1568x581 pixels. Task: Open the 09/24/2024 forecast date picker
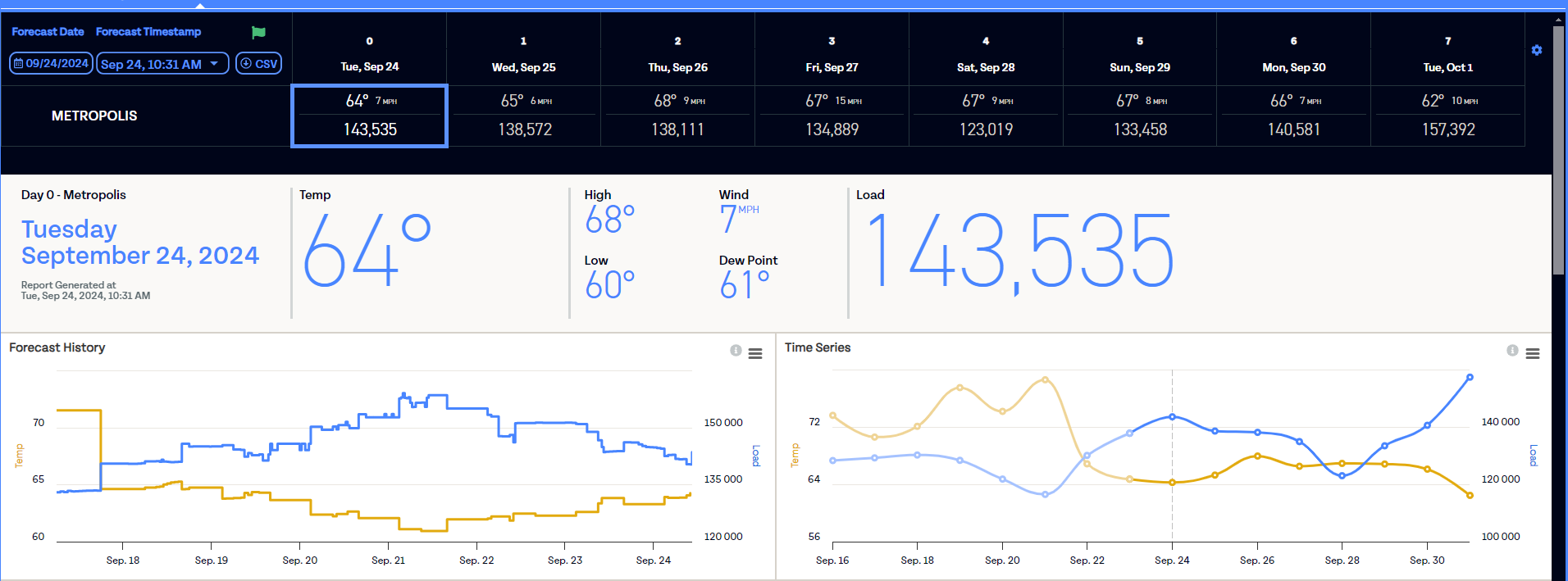click(x=52, y=63)
